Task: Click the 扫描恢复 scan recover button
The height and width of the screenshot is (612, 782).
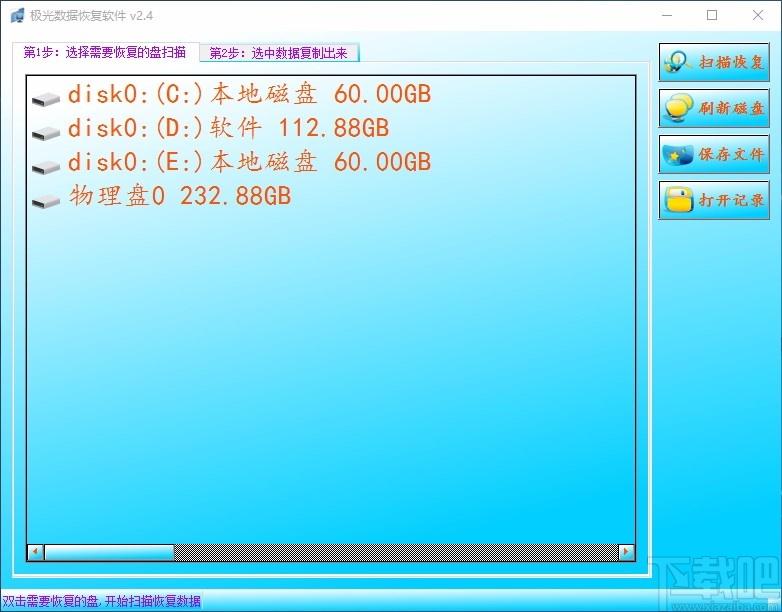Action: point(714,62)
